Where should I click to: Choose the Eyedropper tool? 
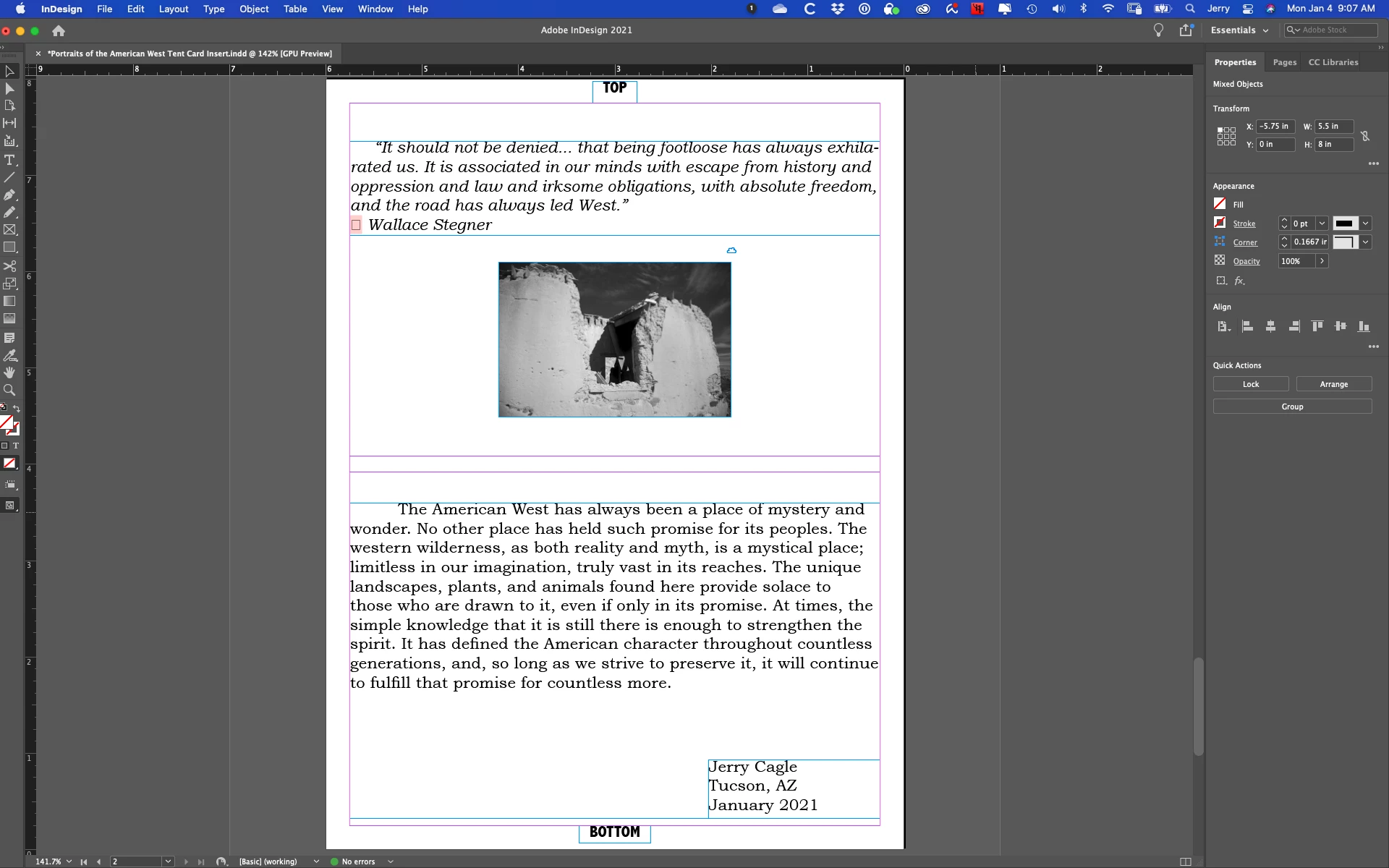9,355
